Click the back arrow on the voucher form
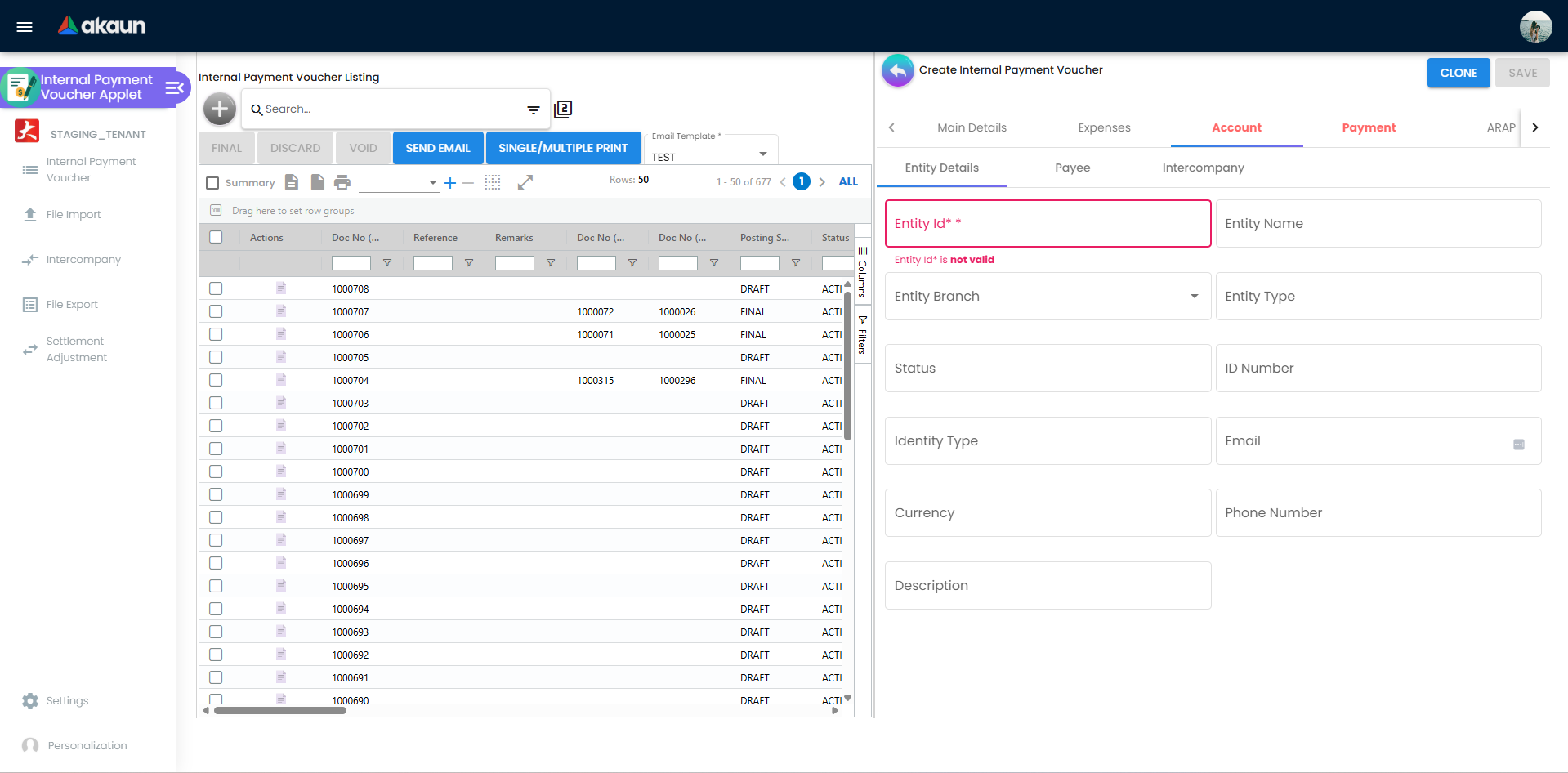This screenshot has width=1568, height=773. pyautogui.click(x=896, y=70)
